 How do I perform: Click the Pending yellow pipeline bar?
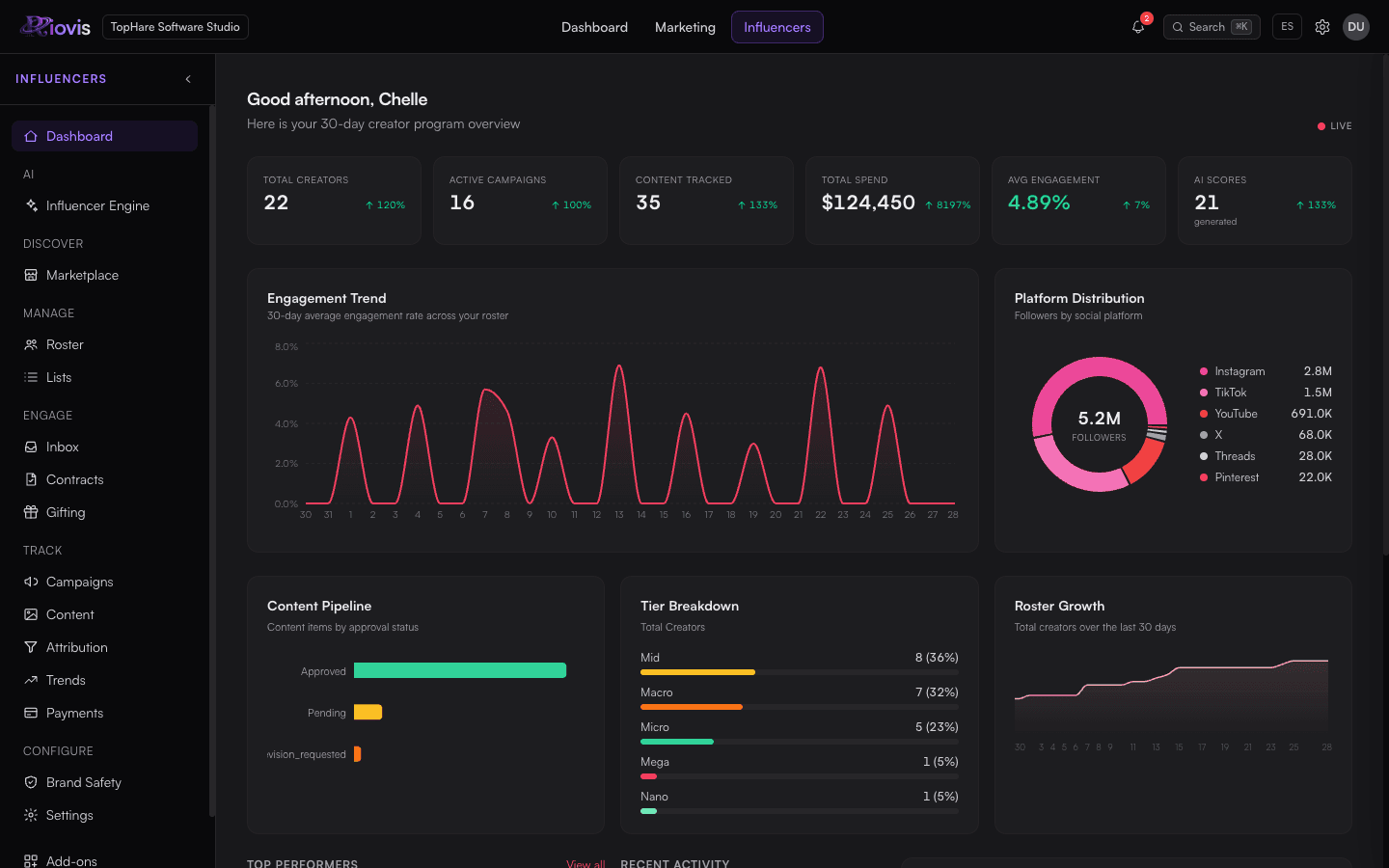pyautogui.click(x=368, y=712)
